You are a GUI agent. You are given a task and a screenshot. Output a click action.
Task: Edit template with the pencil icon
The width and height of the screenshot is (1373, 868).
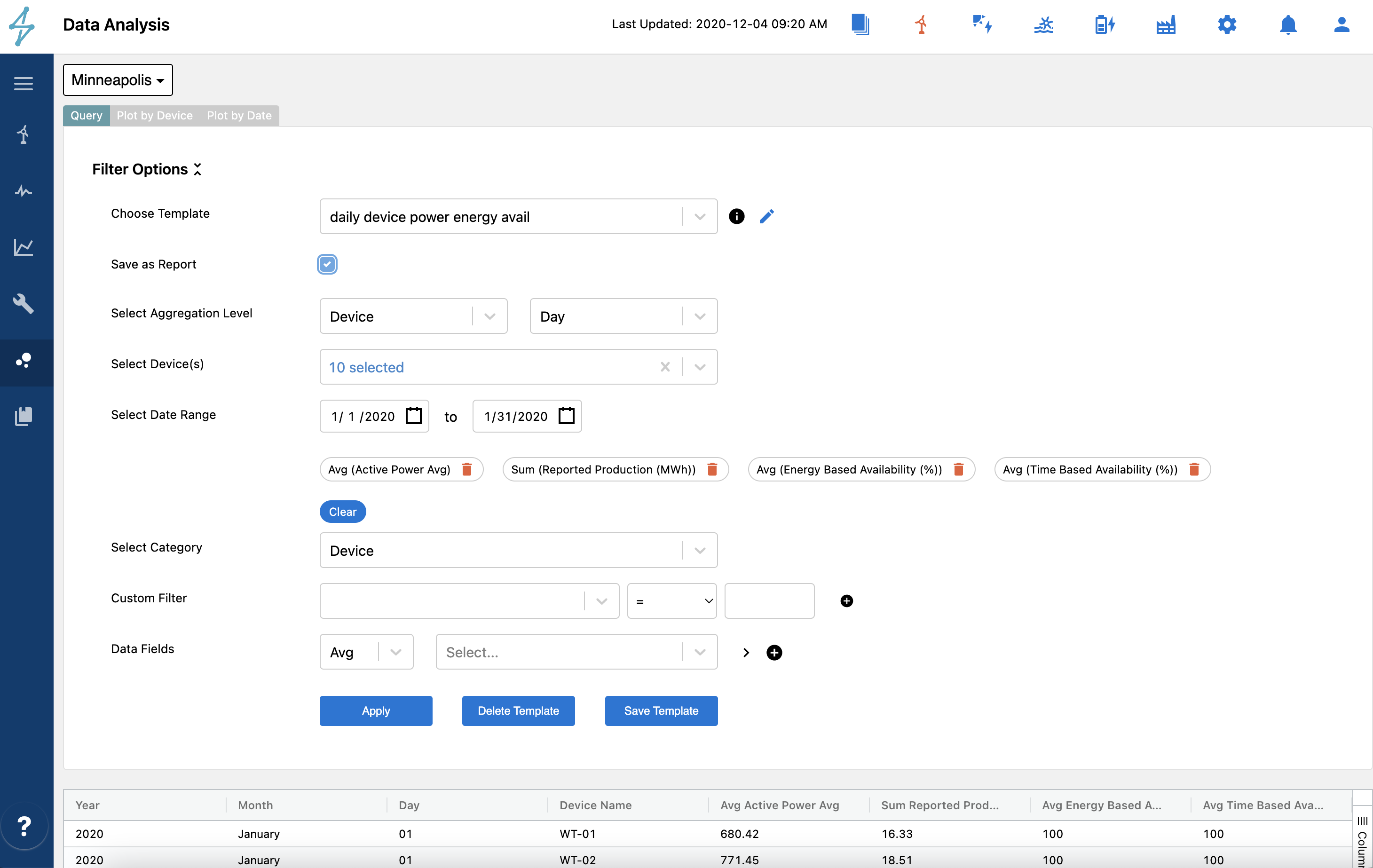[x=767, y=216]
